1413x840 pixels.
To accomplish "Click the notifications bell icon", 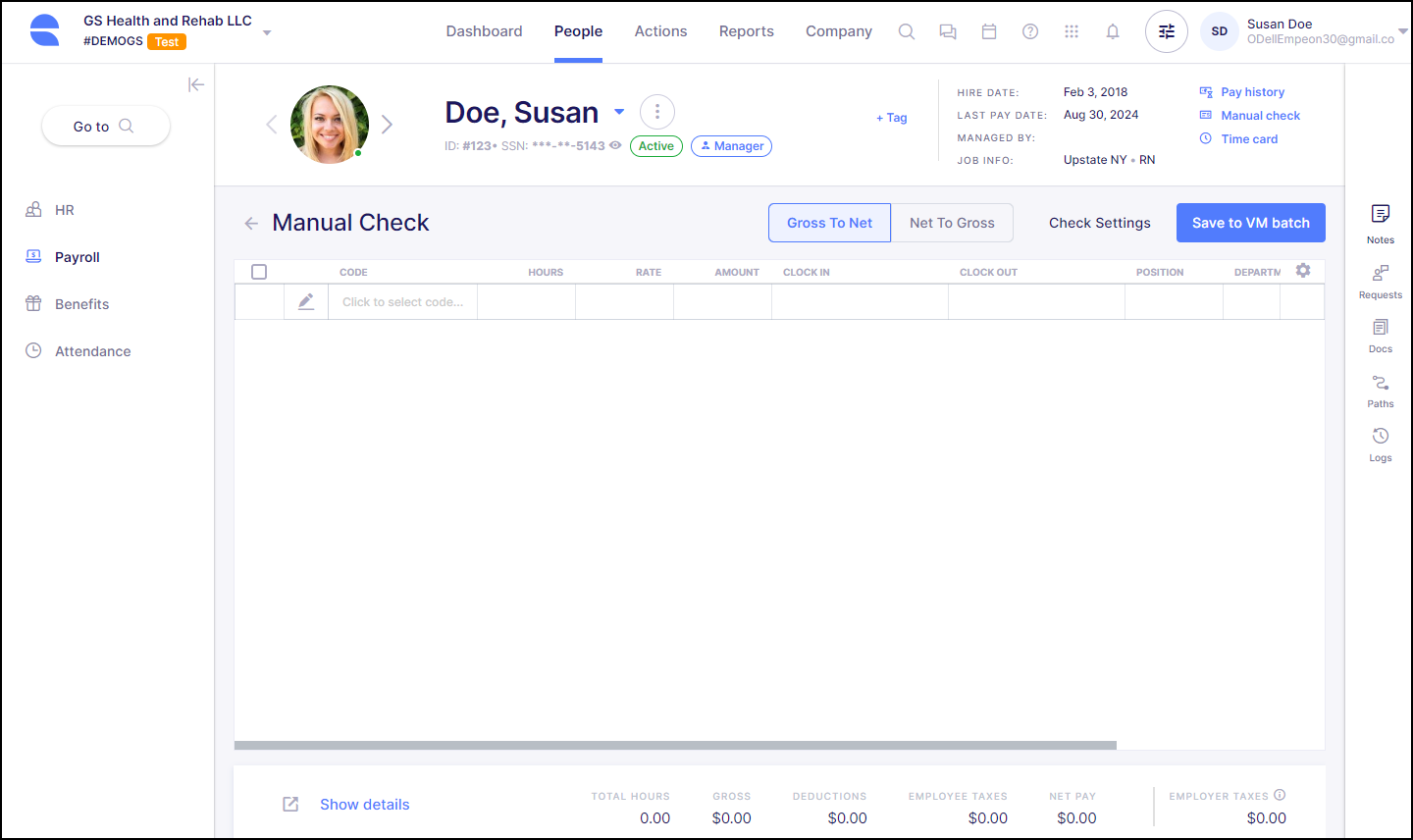I will [x=1112, y=31].
